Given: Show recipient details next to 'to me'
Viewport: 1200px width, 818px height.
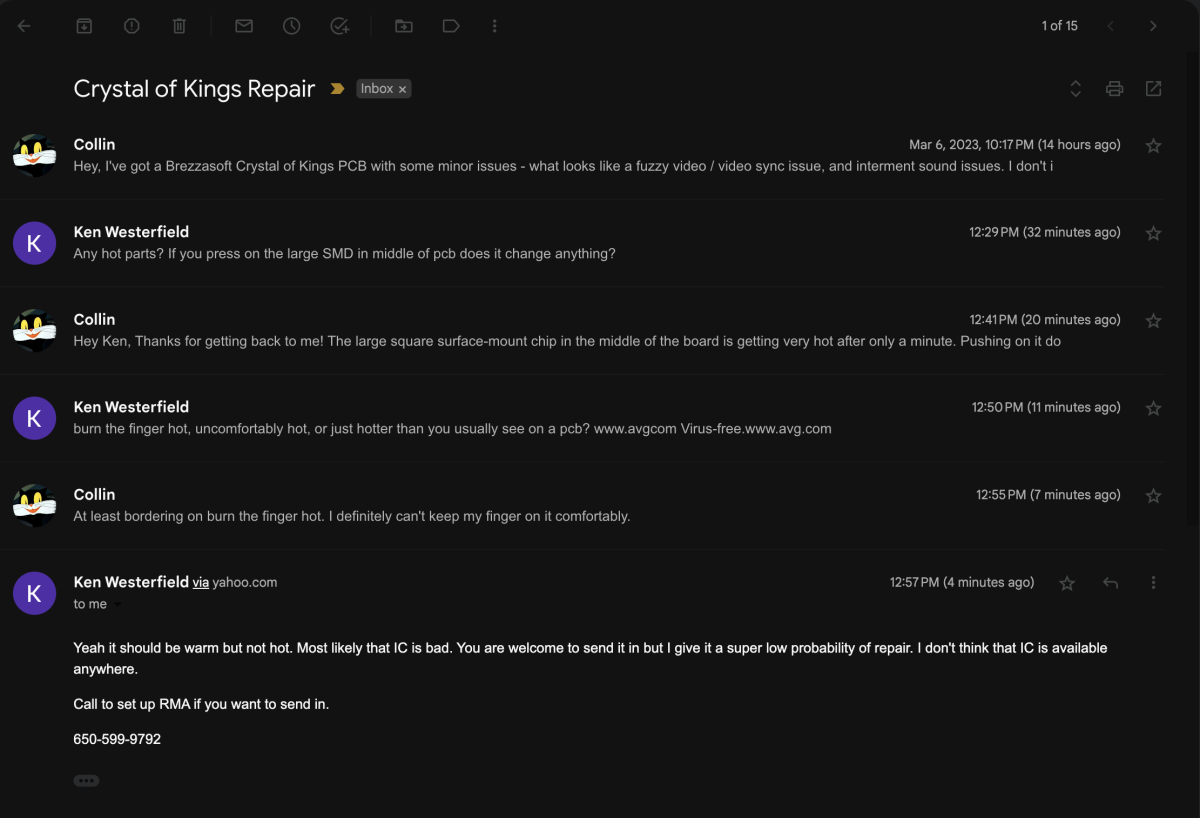Looking at the screenshot, I should pos(118,604).
